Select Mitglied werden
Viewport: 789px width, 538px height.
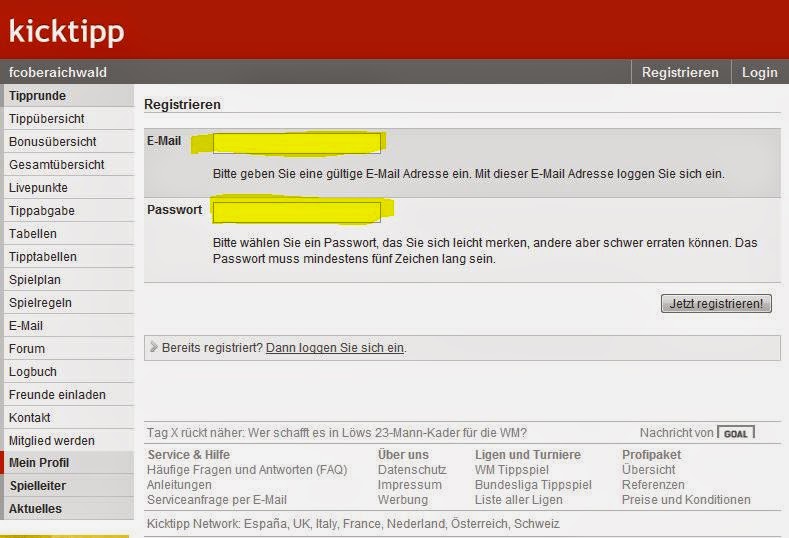[x=68, y=441]
